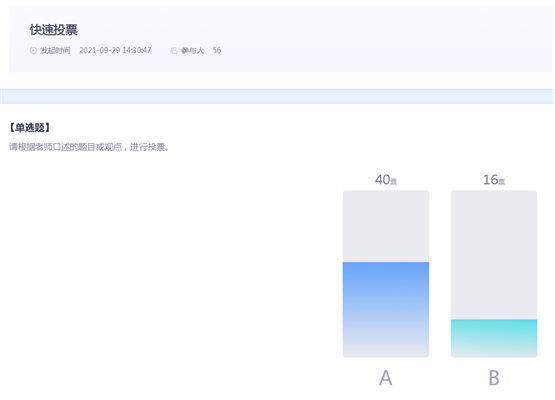This screenshot has width=555, height=400.
Task: Click the gray unfilled portion of bar B
Action: (494, 255)
